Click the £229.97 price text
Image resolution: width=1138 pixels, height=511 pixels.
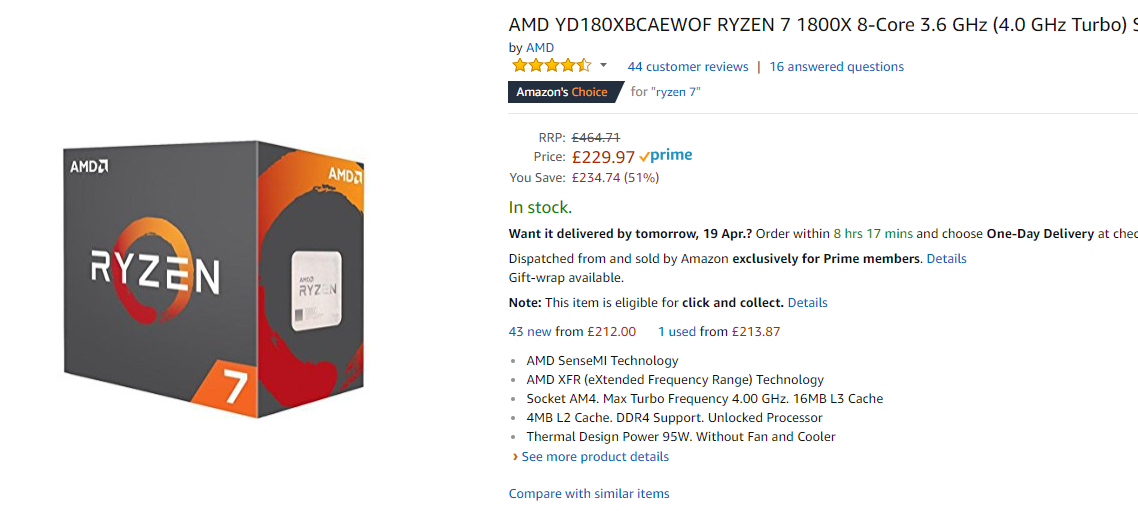[604, 157]
